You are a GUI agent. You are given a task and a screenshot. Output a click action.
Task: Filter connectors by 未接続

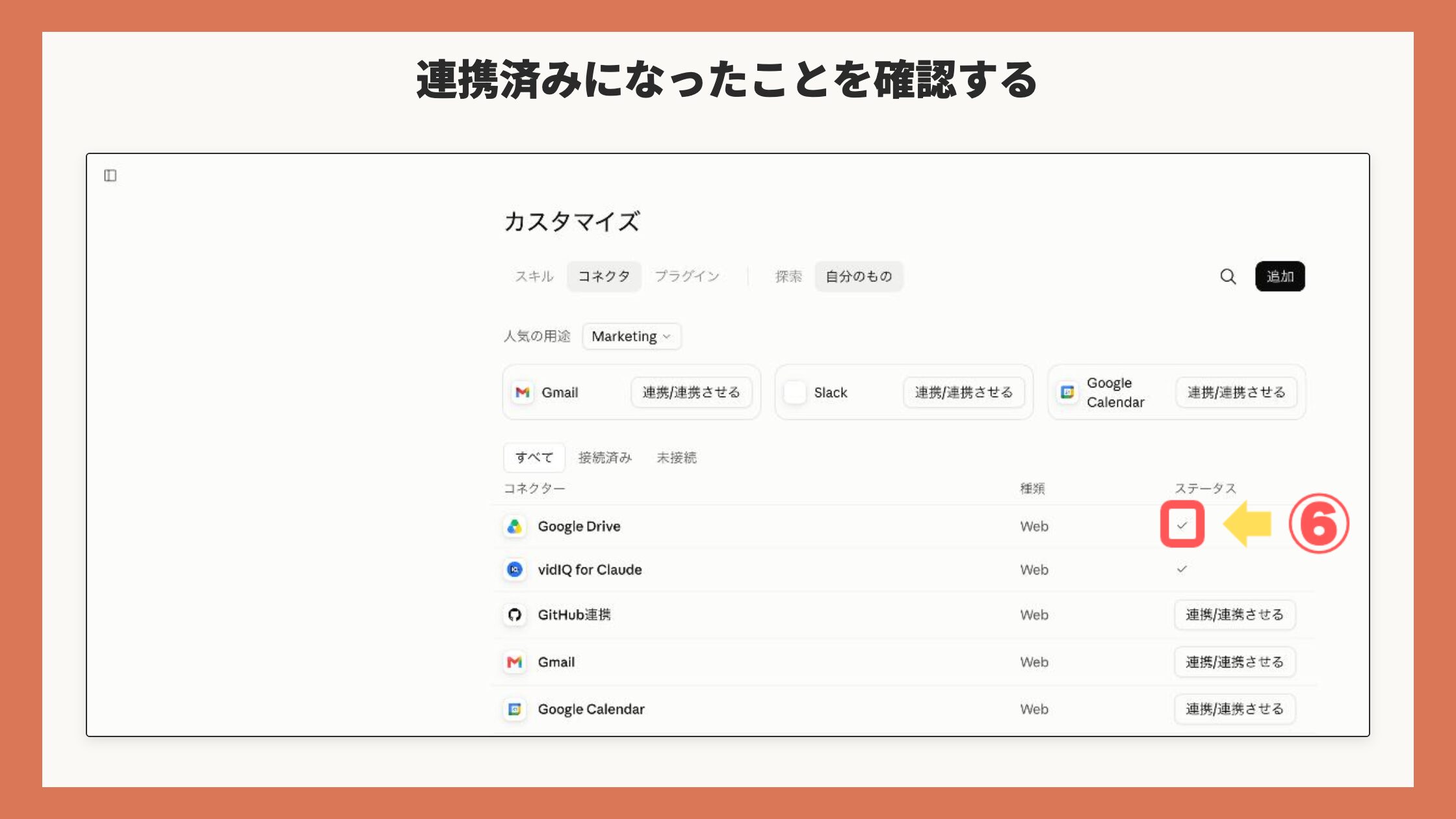click(677, 458)
